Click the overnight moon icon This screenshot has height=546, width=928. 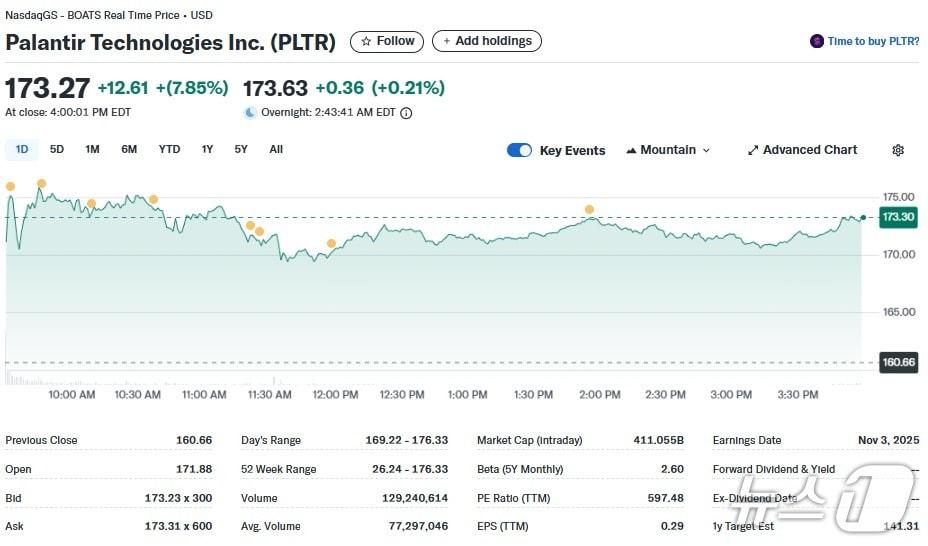point(250,113)
